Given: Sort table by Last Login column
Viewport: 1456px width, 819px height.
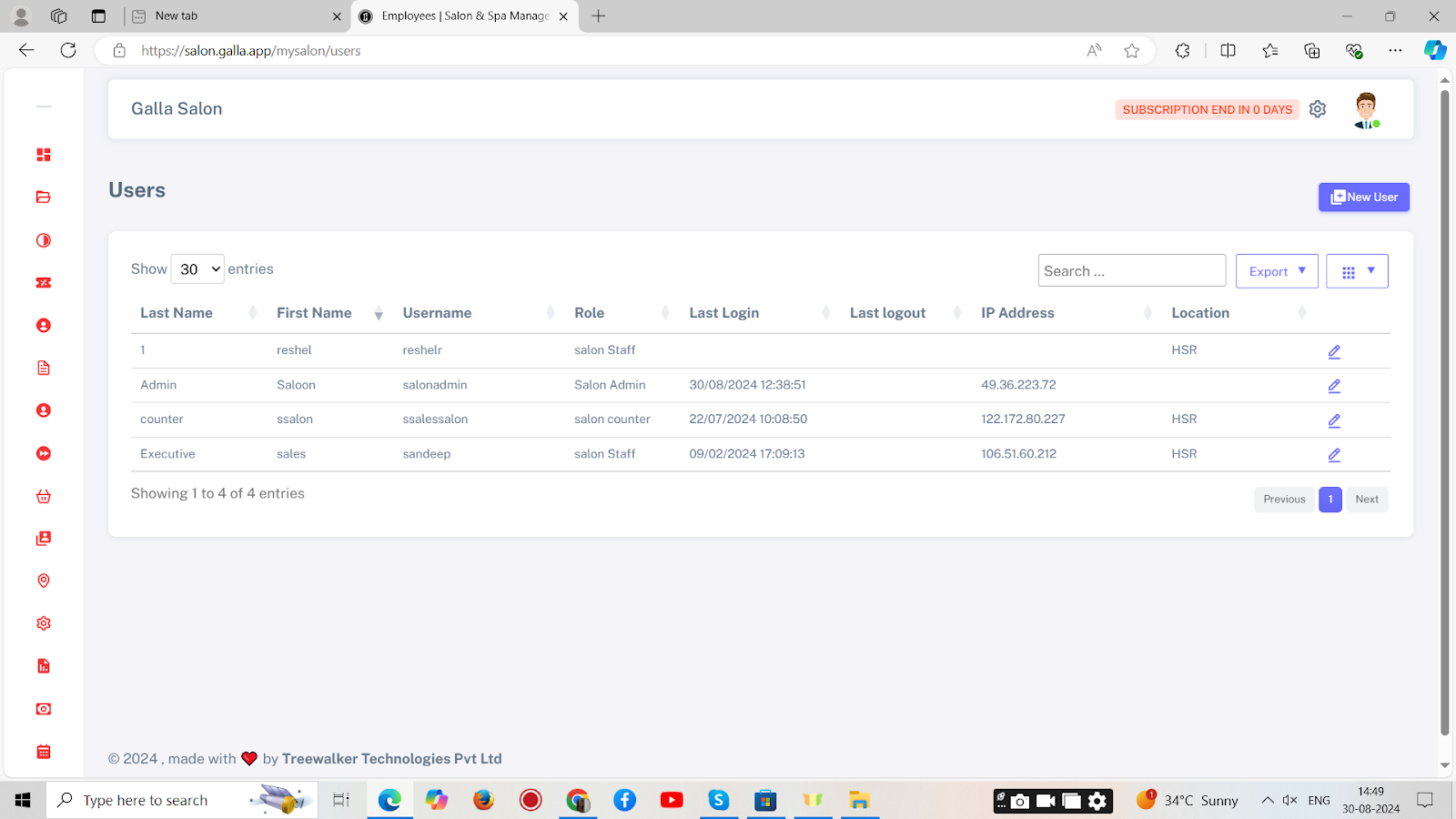Looking at the screenshot, I should pos(760,313).
